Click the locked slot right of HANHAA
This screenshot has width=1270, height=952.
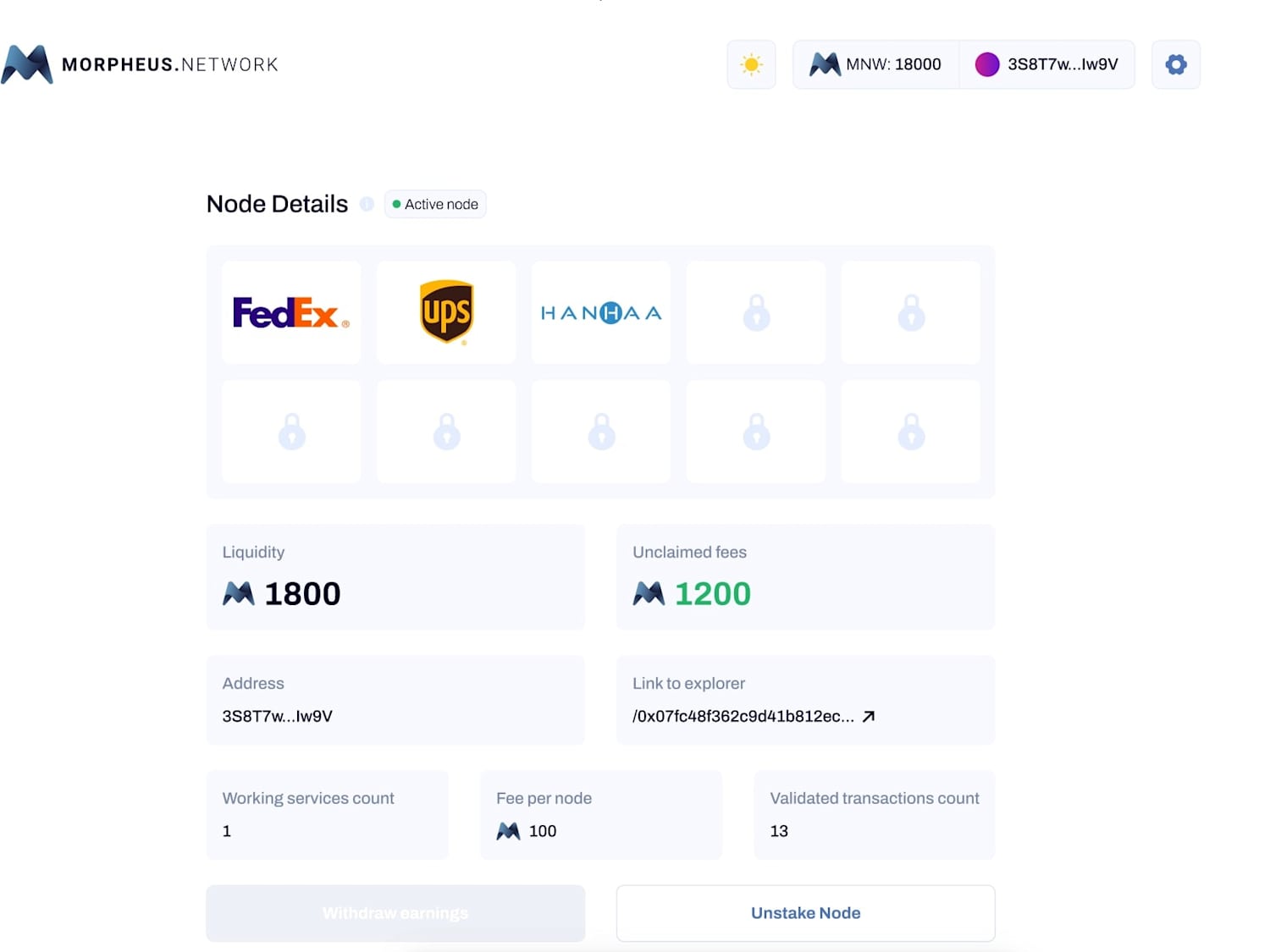click(x=756, y=312)
